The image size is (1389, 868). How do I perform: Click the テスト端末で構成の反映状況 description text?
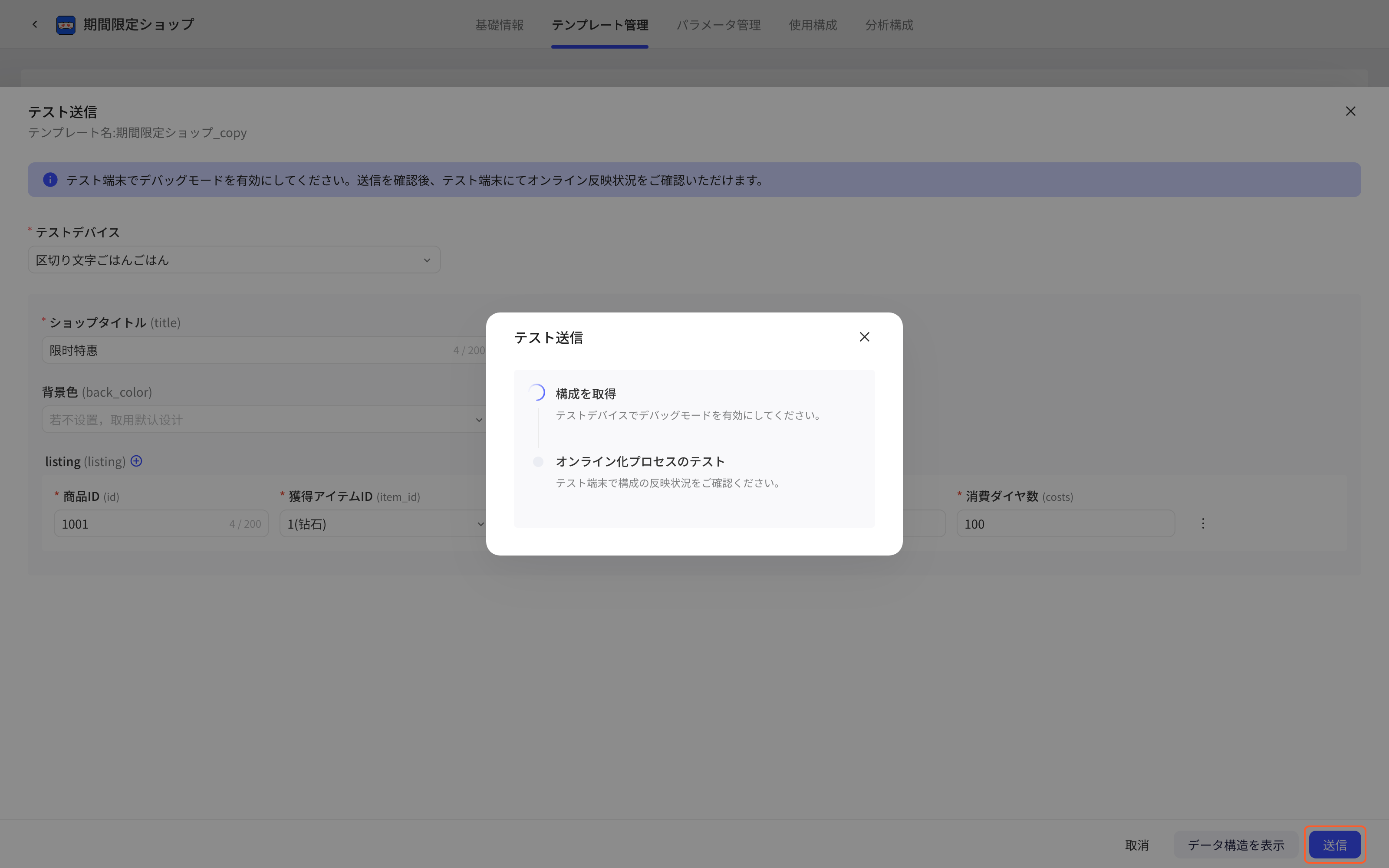click(x=668, y=483)
